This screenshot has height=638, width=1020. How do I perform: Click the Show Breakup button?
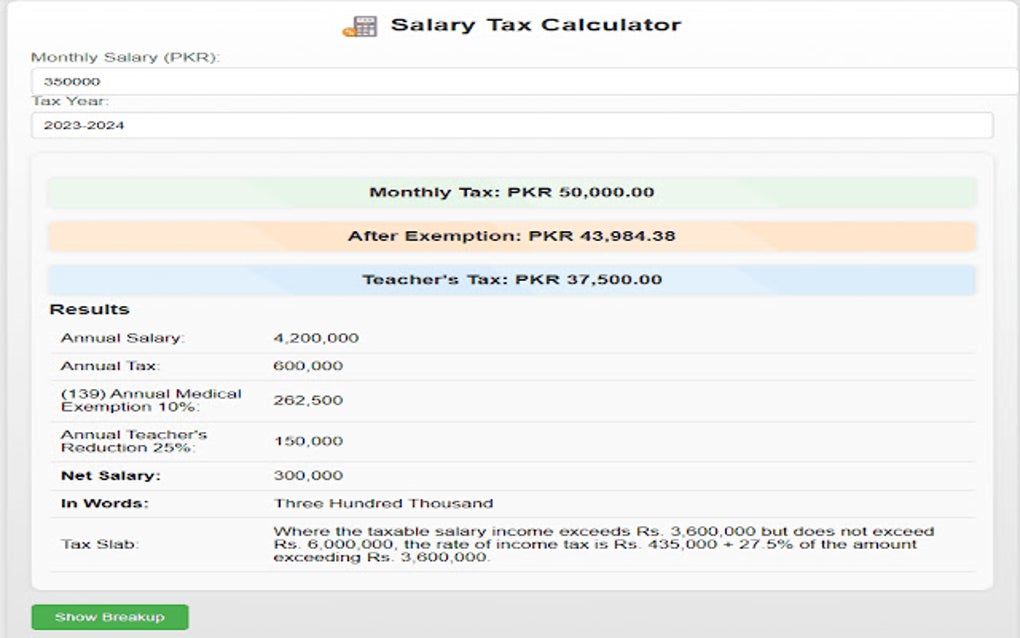point(110,617)
